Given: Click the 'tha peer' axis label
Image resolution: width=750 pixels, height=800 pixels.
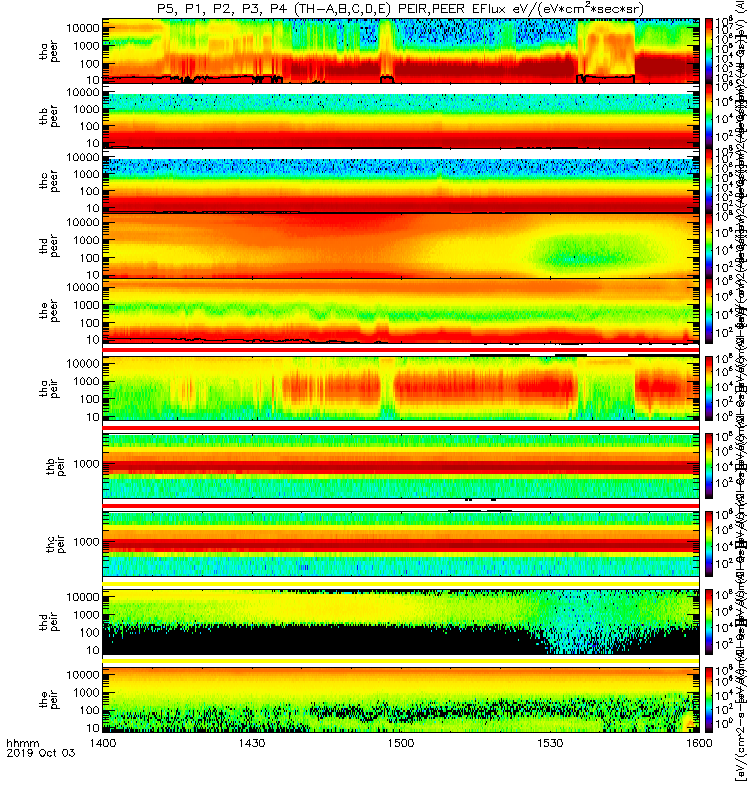Looking at the screenshot, I should [49, 52].
